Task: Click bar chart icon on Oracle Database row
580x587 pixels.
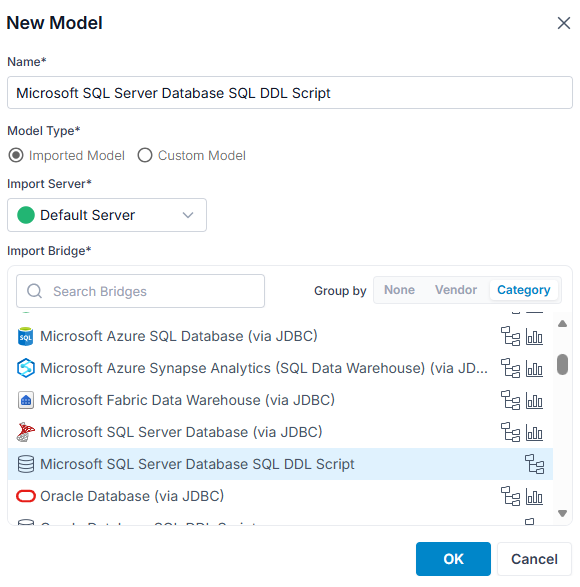Action: (534, 496)
